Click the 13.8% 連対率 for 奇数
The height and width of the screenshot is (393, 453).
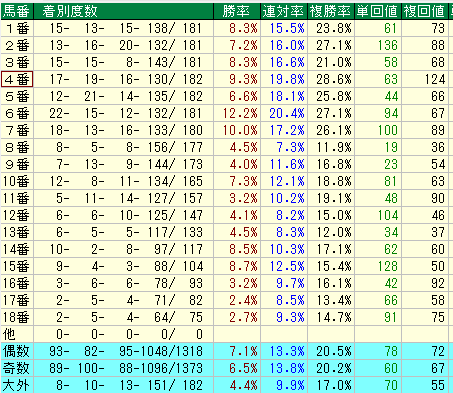point(287,369)
